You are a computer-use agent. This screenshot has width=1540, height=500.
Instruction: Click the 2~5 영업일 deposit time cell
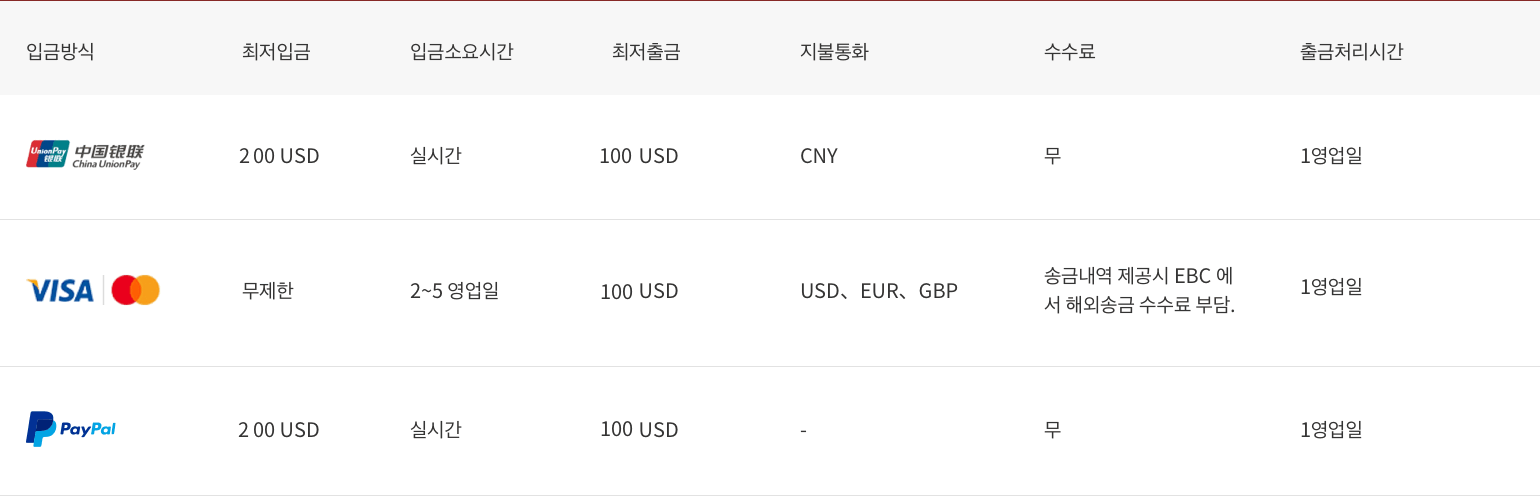454,291
